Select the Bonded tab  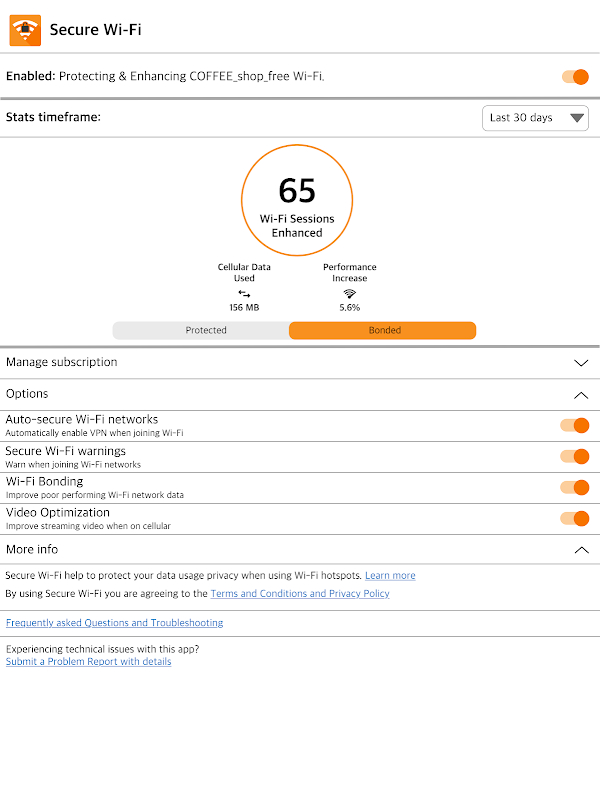point(384,330)
